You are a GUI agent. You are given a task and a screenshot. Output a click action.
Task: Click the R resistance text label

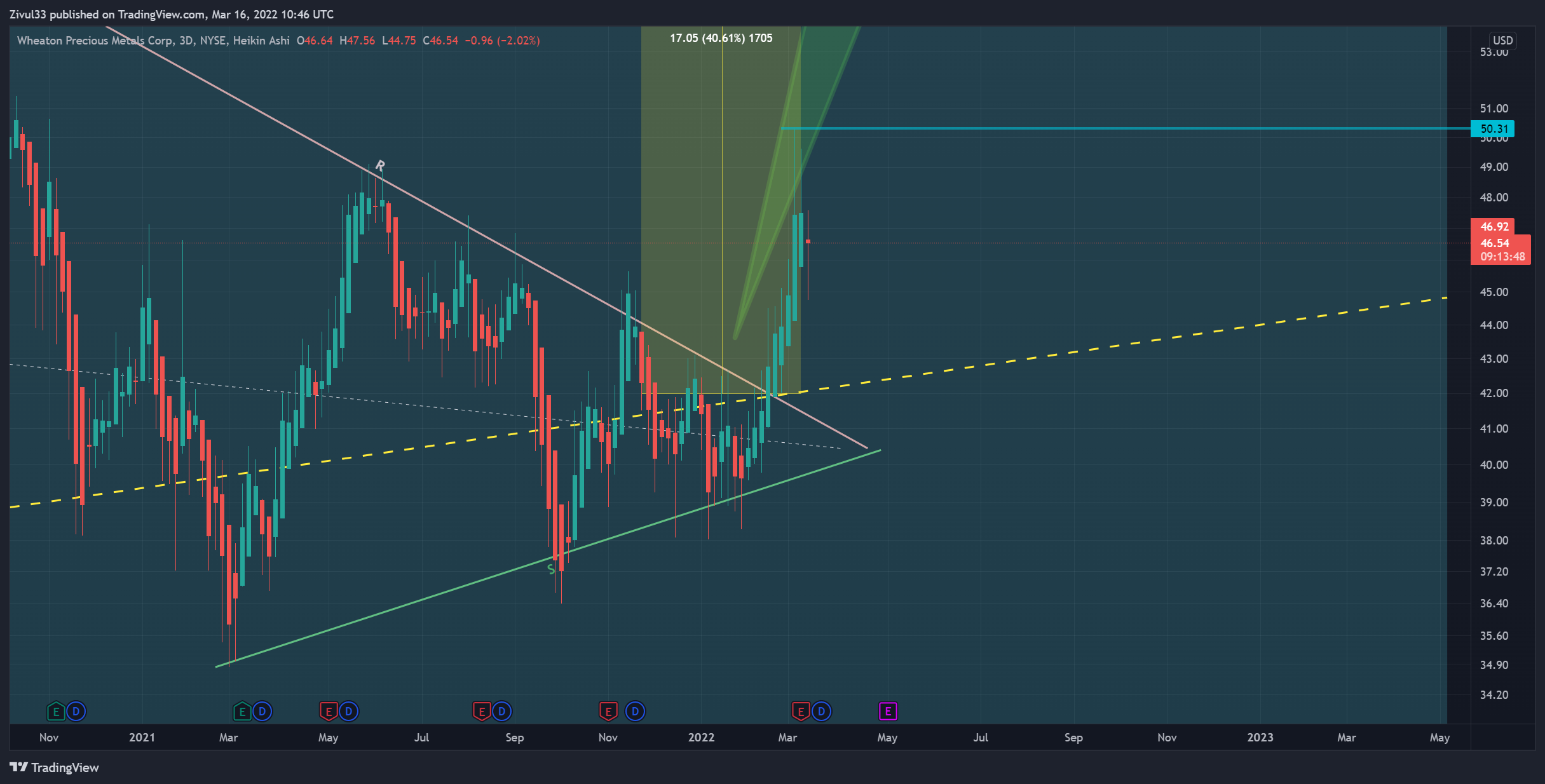click(x=380, y=166)
